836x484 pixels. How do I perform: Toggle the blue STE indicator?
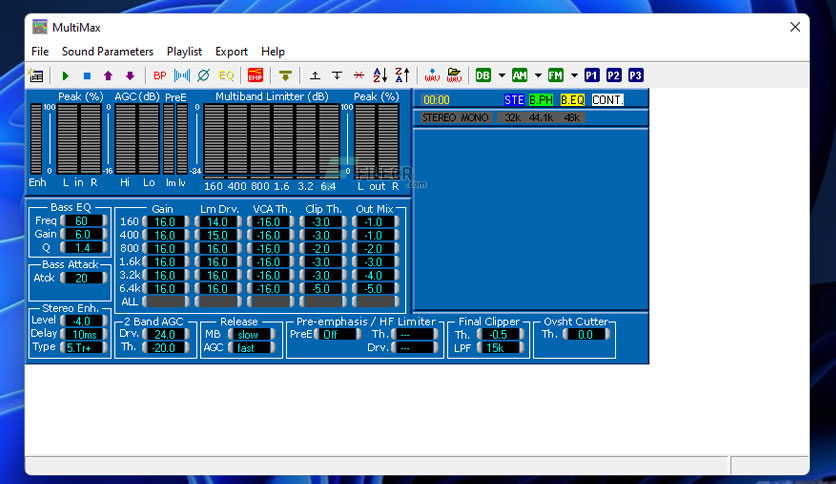[514, 100]
